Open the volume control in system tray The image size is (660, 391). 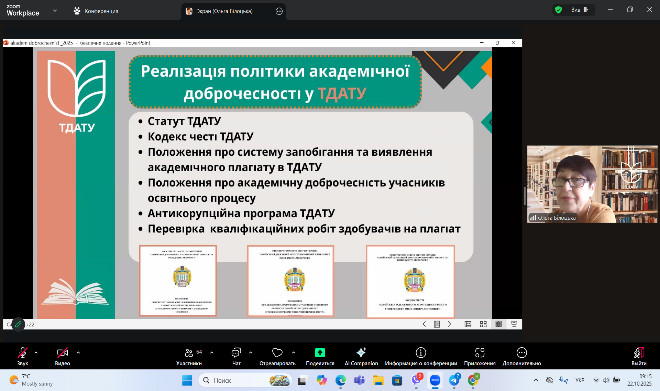(606, 380)
